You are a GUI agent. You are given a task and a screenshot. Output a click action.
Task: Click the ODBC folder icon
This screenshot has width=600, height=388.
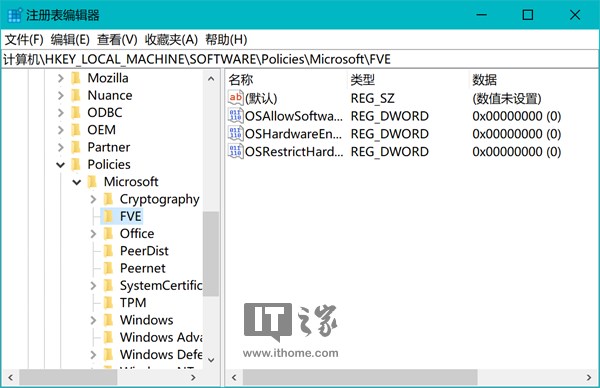tap(76, 112)
